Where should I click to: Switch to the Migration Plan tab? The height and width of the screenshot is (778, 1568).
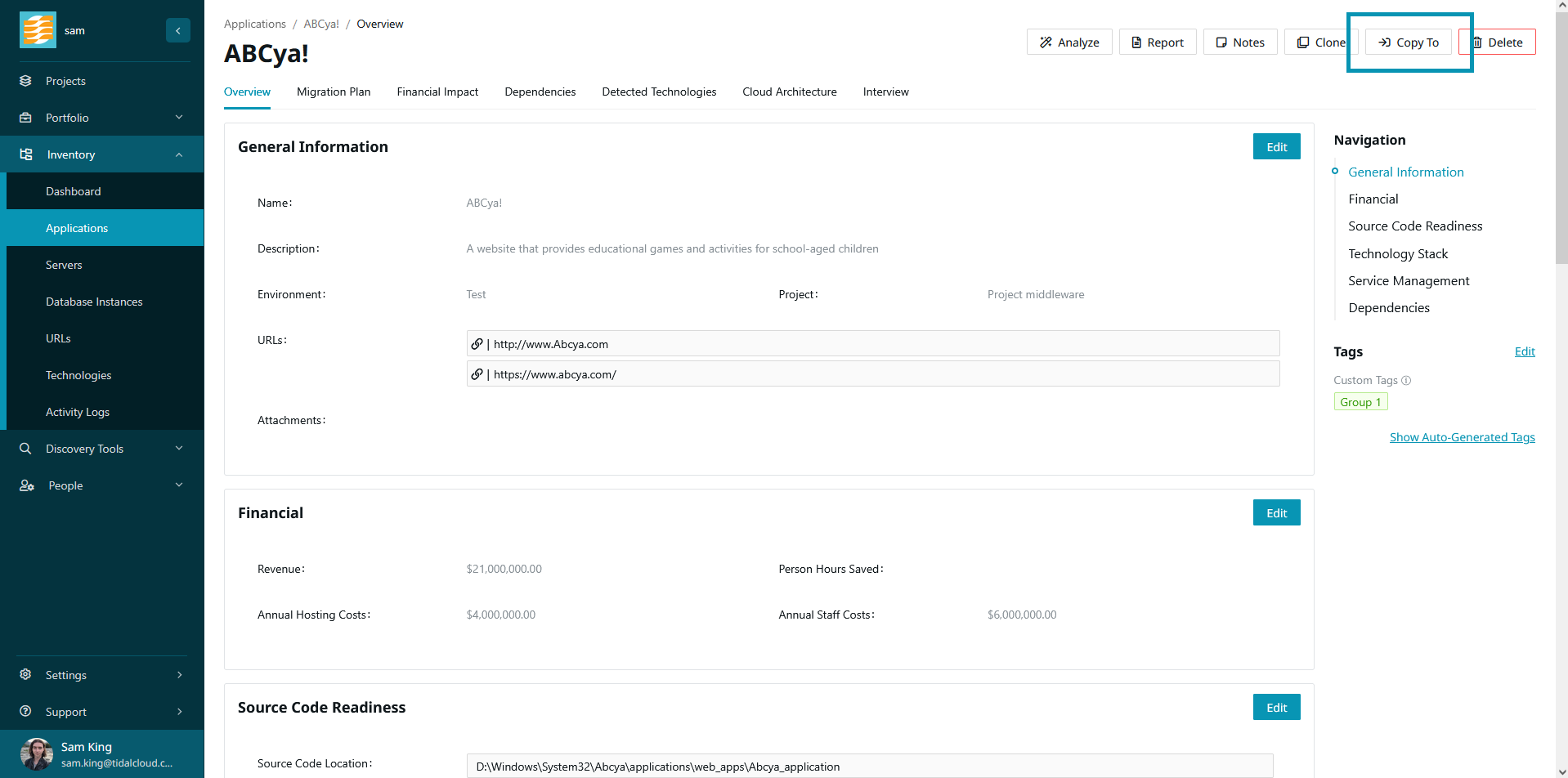tap(334, 92)
